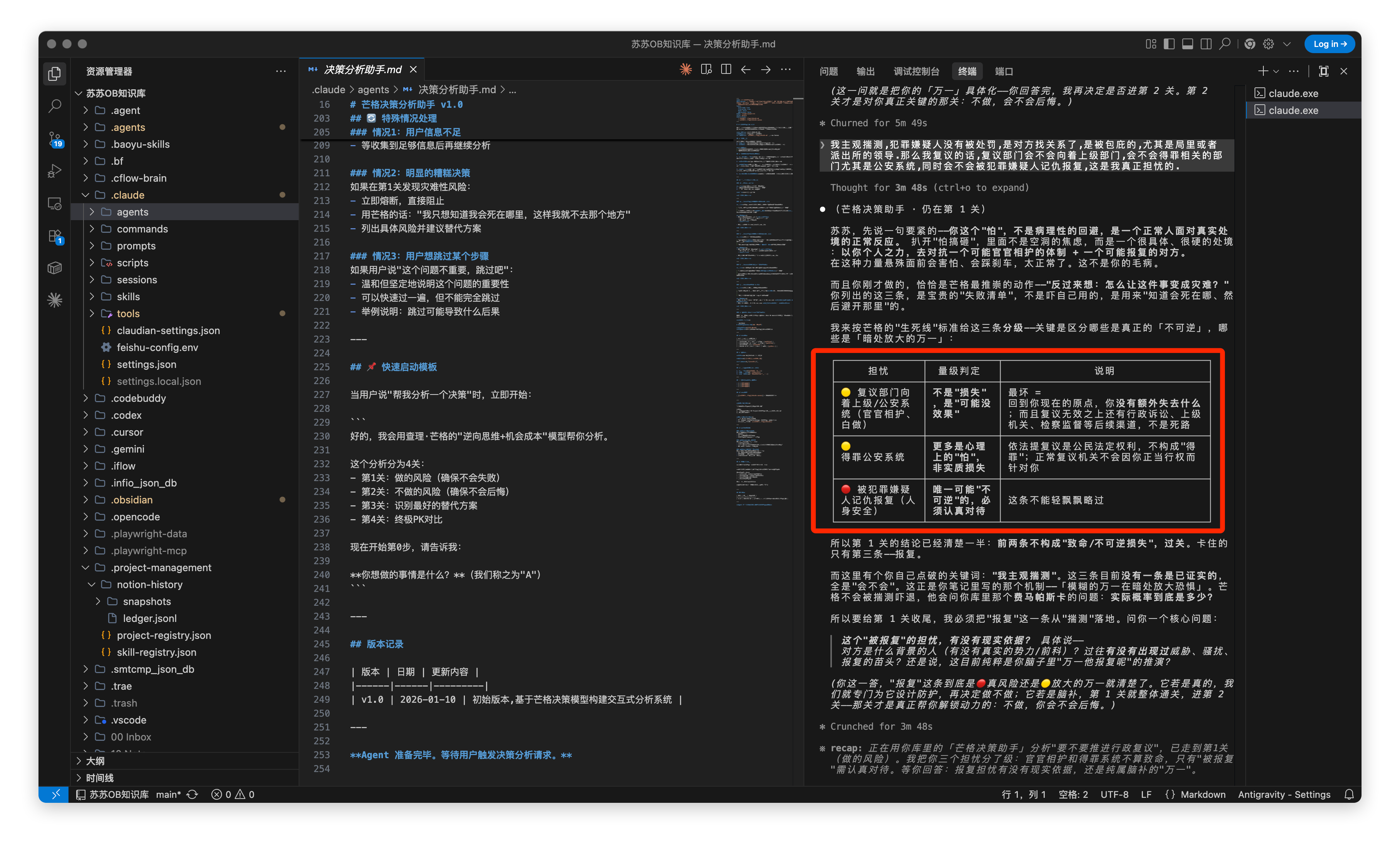Click the agents breadcrumb segment
Screen dimensions: 1400x849
pos(373,90)
